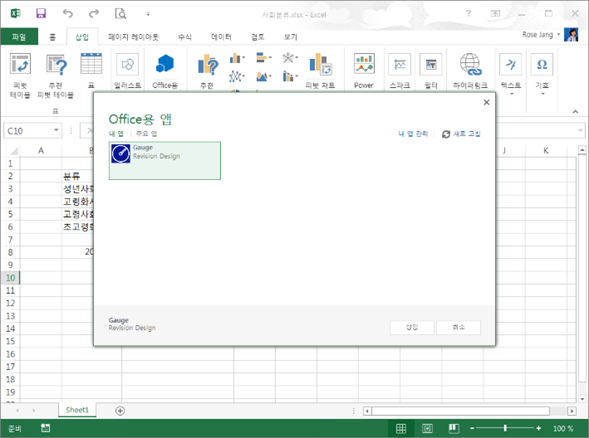This screenshot has height=438, width=589.
Task: Insert a combo chart
Action: [290, 77]
